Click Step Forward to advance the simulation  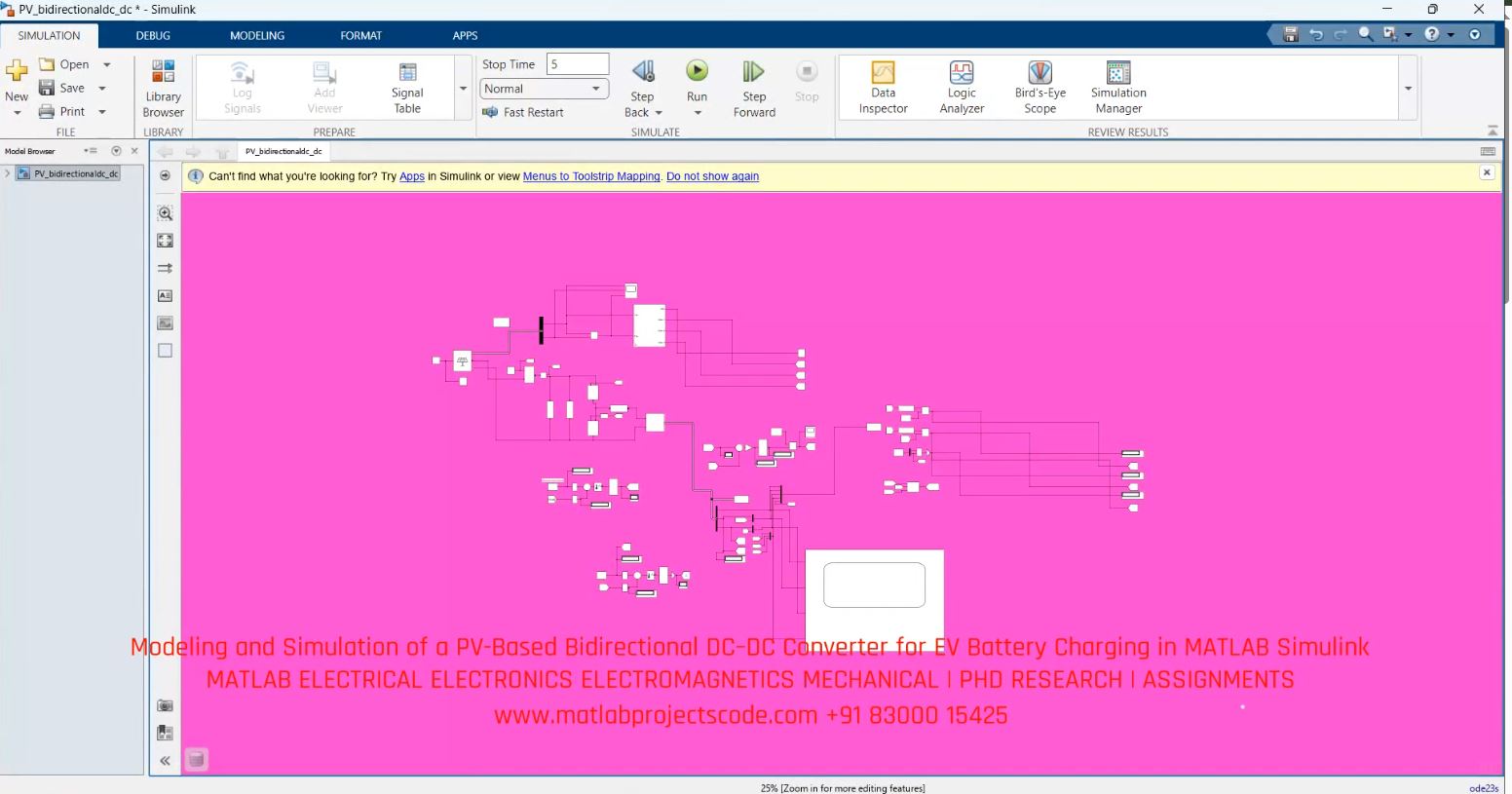pyautogui.click(x=753, y=87)
